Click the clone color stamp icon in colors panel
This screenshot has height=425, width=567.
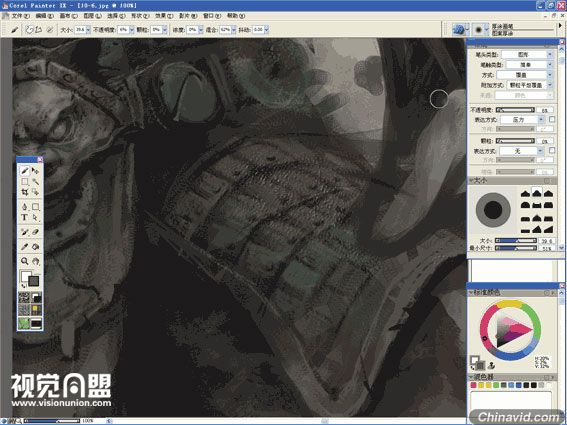(491, 365)
